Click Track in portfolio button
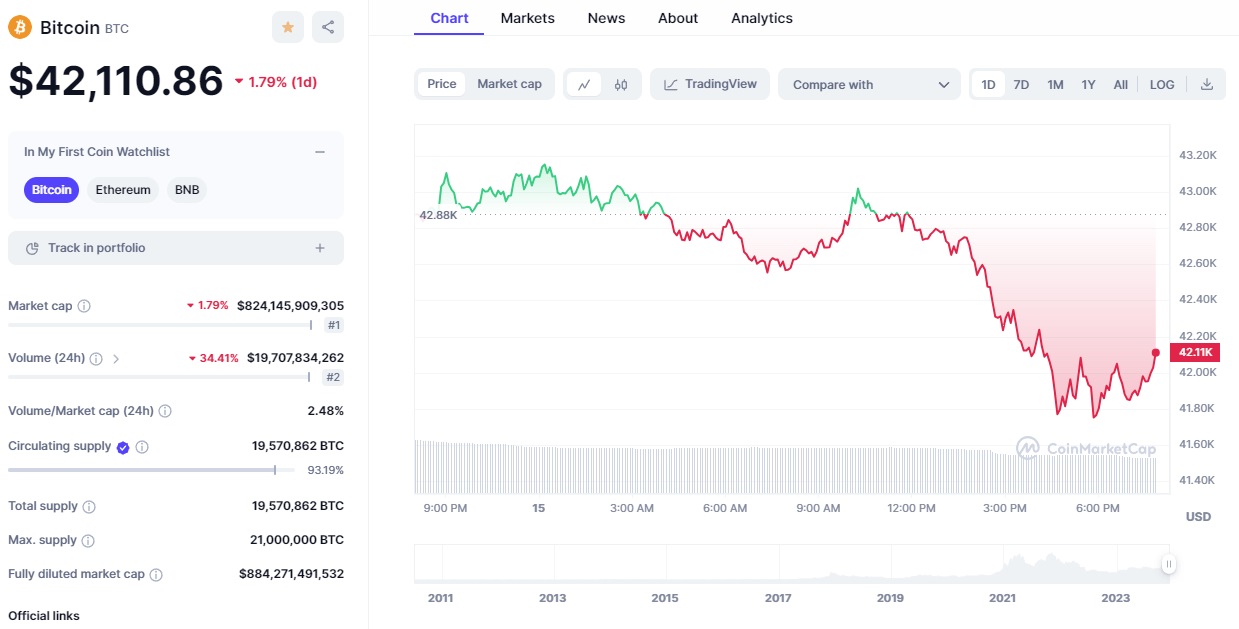 point(176,248)
